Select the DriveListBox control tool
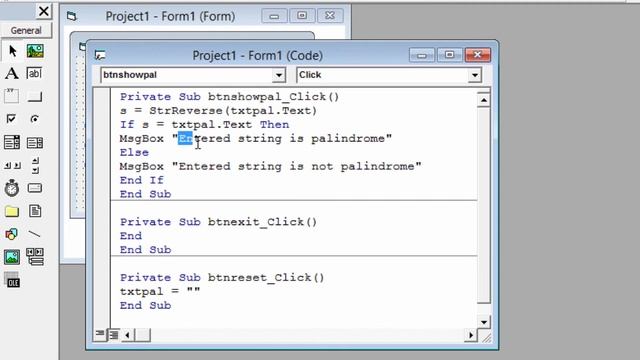Screen dimensions: 640x360 click(x=35, y=188)
